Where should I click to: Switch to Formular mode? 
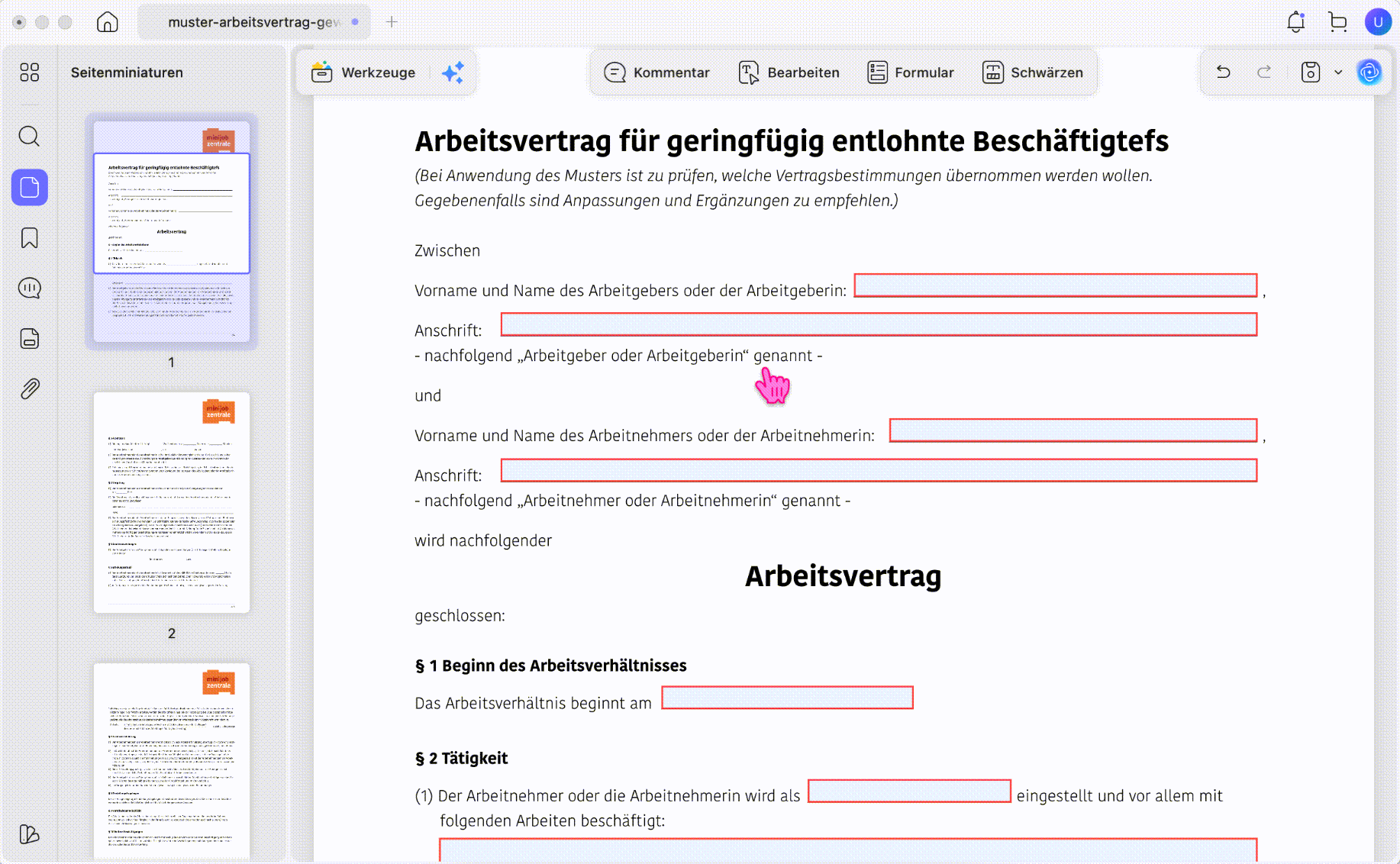[x=911, y=73]
